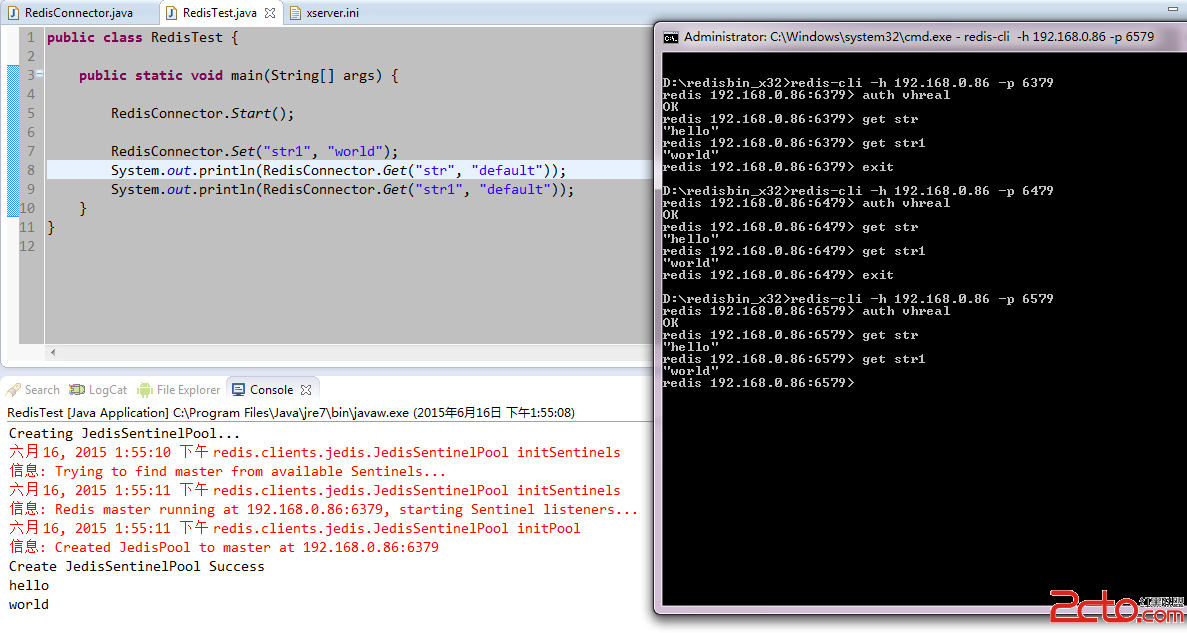The image size is (1187, 633).
Task: Click 'Redis master running at' console line
Action: (x=323, y=510)
